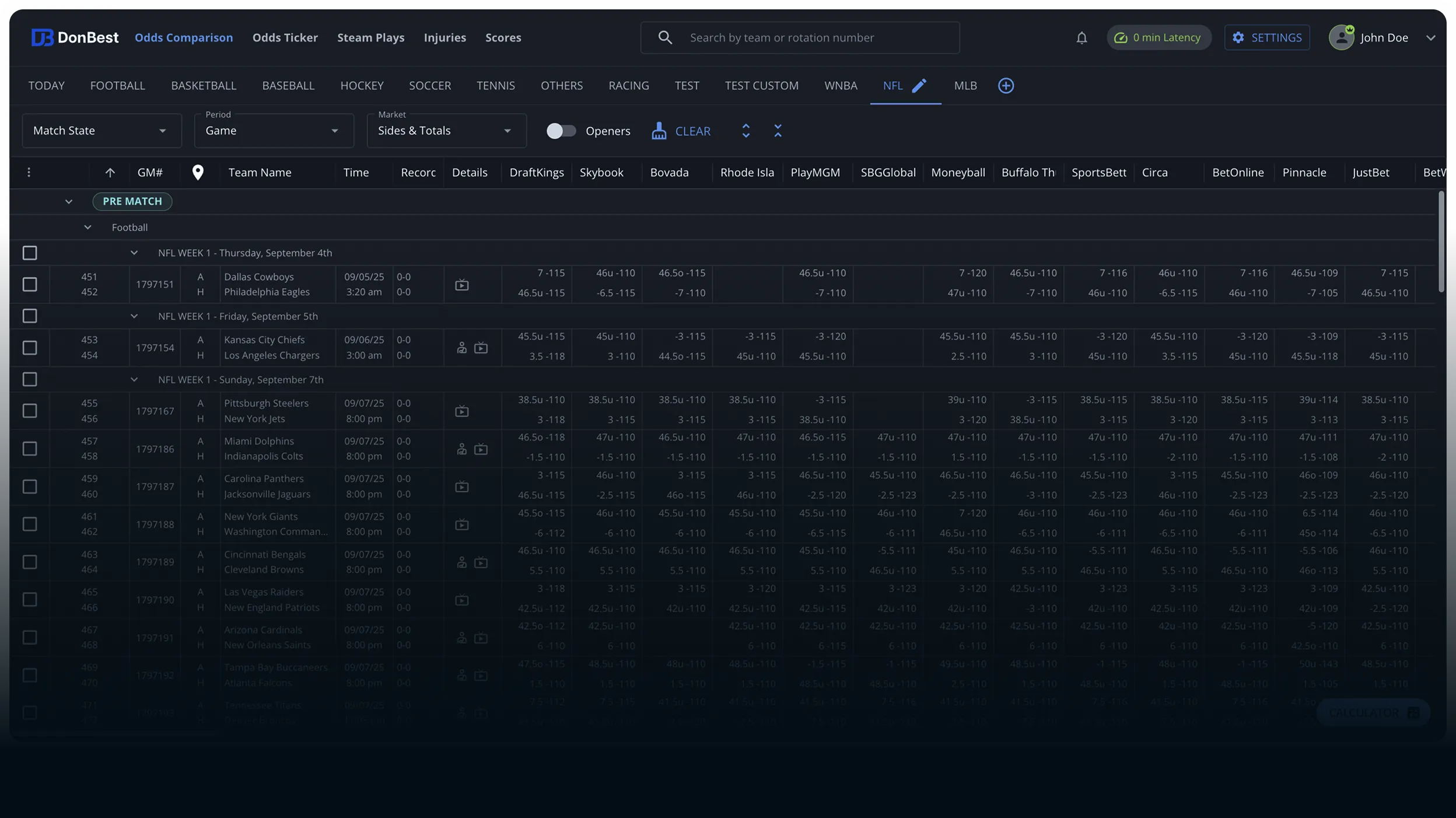Add a new tab with the plus icon
This screenshot has height=818, width=1456.
coord(1006,86)
